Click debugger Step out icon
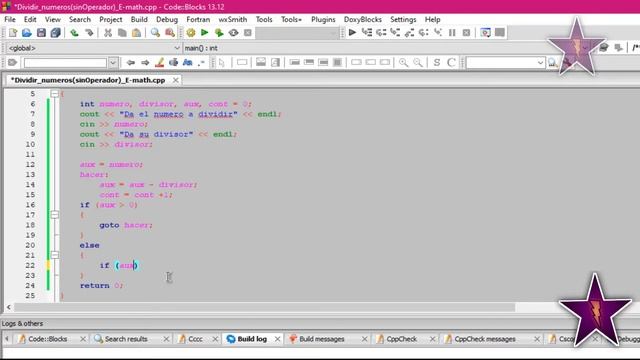Image resolution: width=640 pixels, height=360 pixels. coord(409,33)
